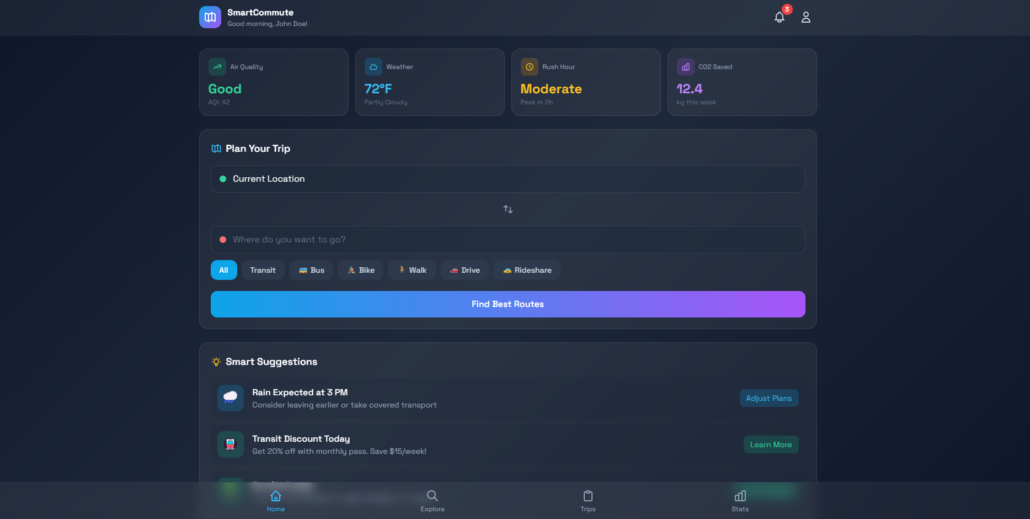Click Adjust Plans for rain suggestion
Viewport: 1030px width, 519px height.
[x=769, y=398]
